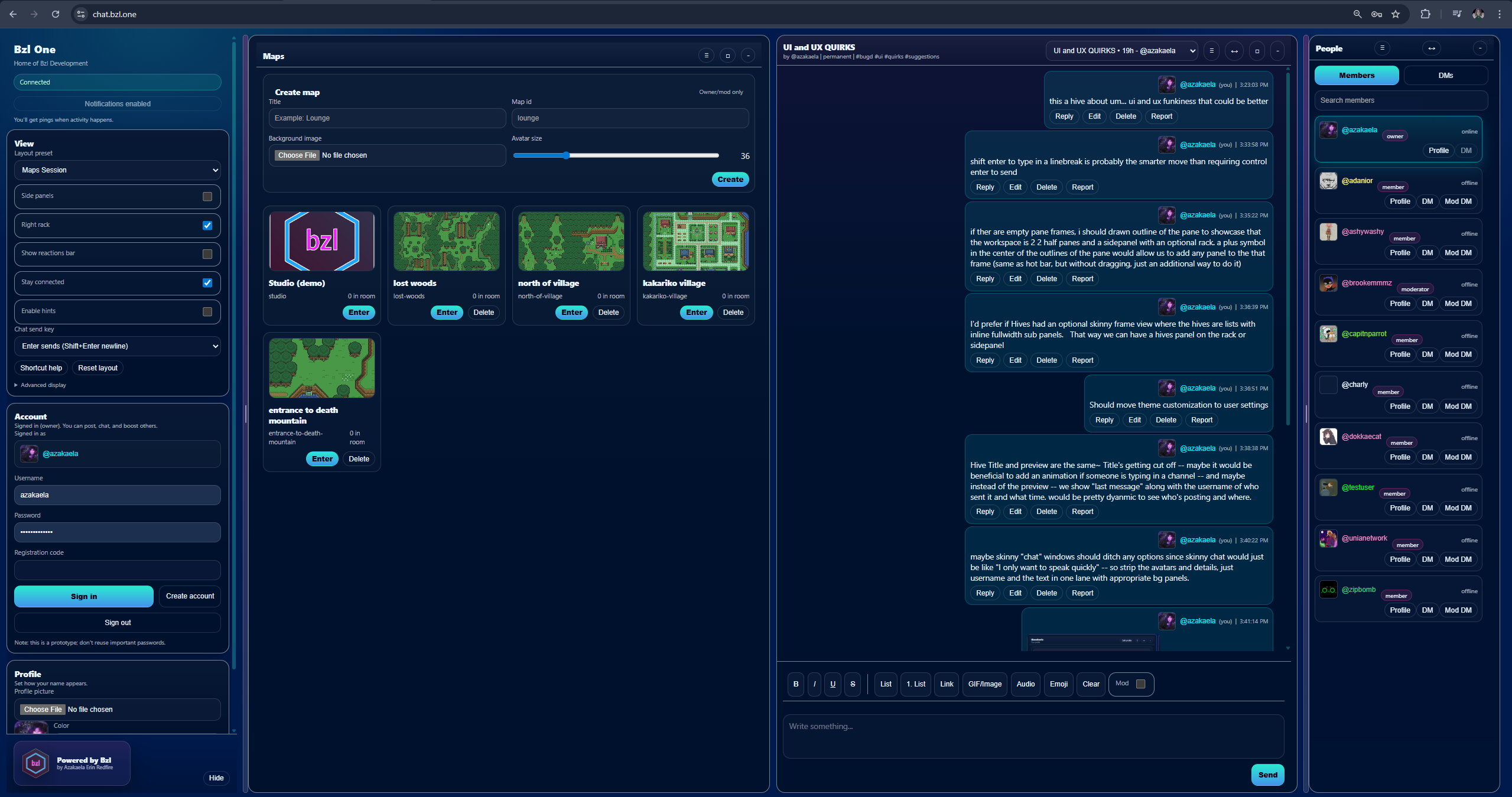This screenshot has height=797, width=1512.
Task: Open the browser extensions puzzle icon
Action: (1425, 14)
